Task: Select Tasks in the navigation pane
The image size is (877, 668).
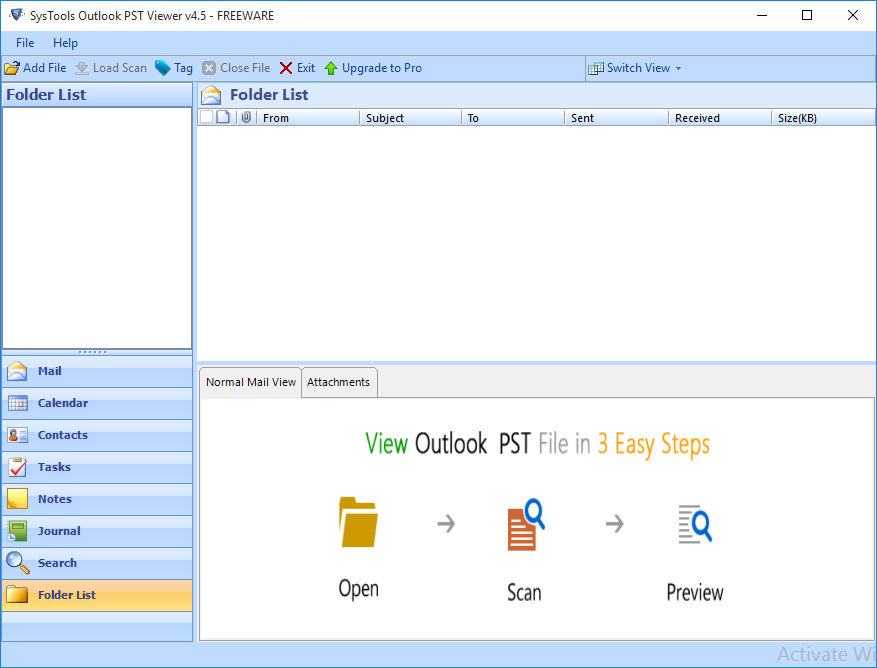Action: [x=97, y=467]
